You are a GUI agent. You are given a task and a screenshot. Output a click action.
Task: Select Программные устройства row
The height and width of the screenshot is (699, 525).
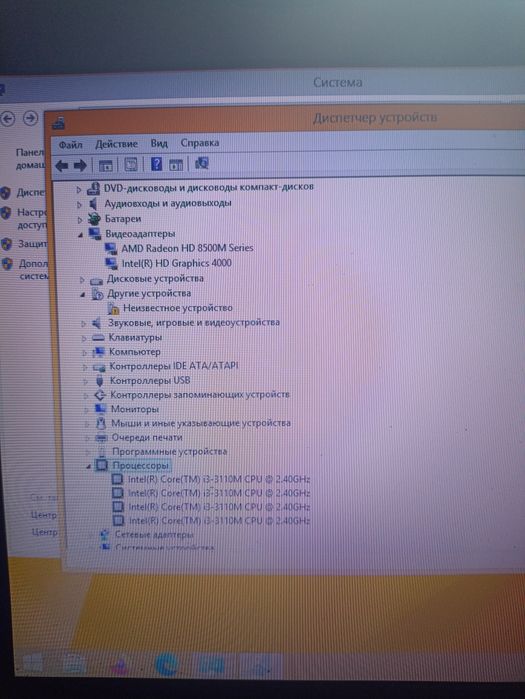(169, 452)
